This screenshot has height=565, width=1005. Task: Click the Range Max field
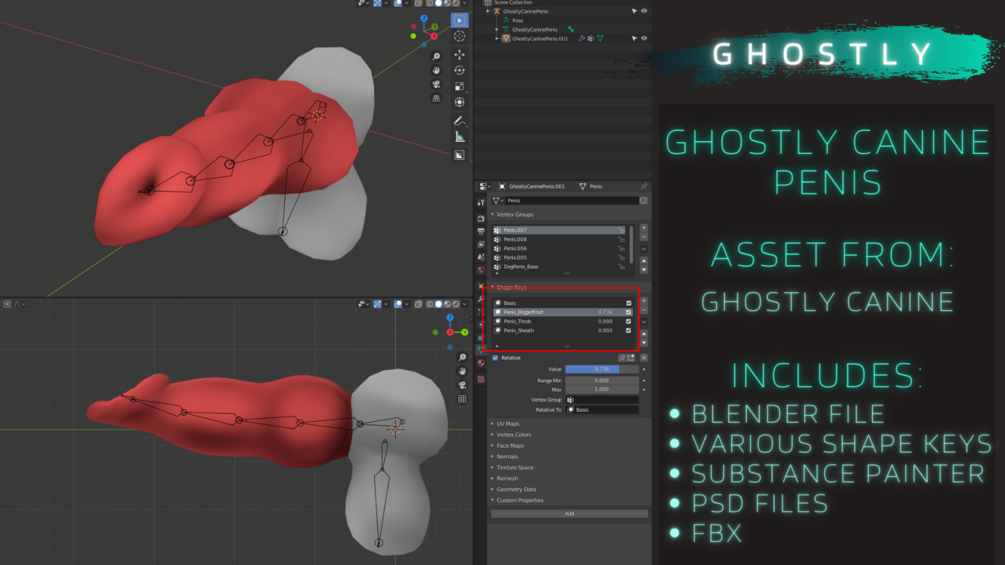coord(601,389)
